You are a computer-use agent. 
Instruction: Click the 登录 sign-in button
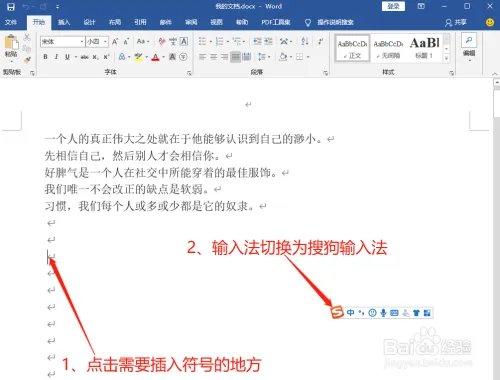(x=393, y=6)
